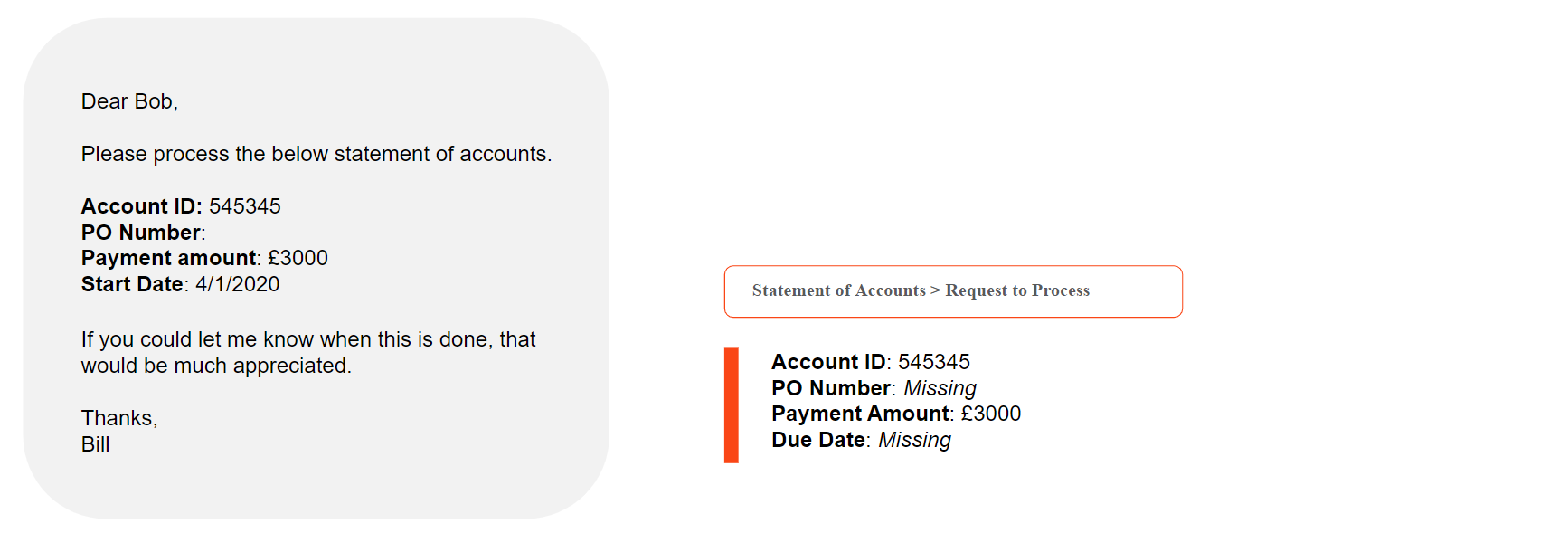Select the sender name "Bill"

pyautogui.click(x=95, y=444)
